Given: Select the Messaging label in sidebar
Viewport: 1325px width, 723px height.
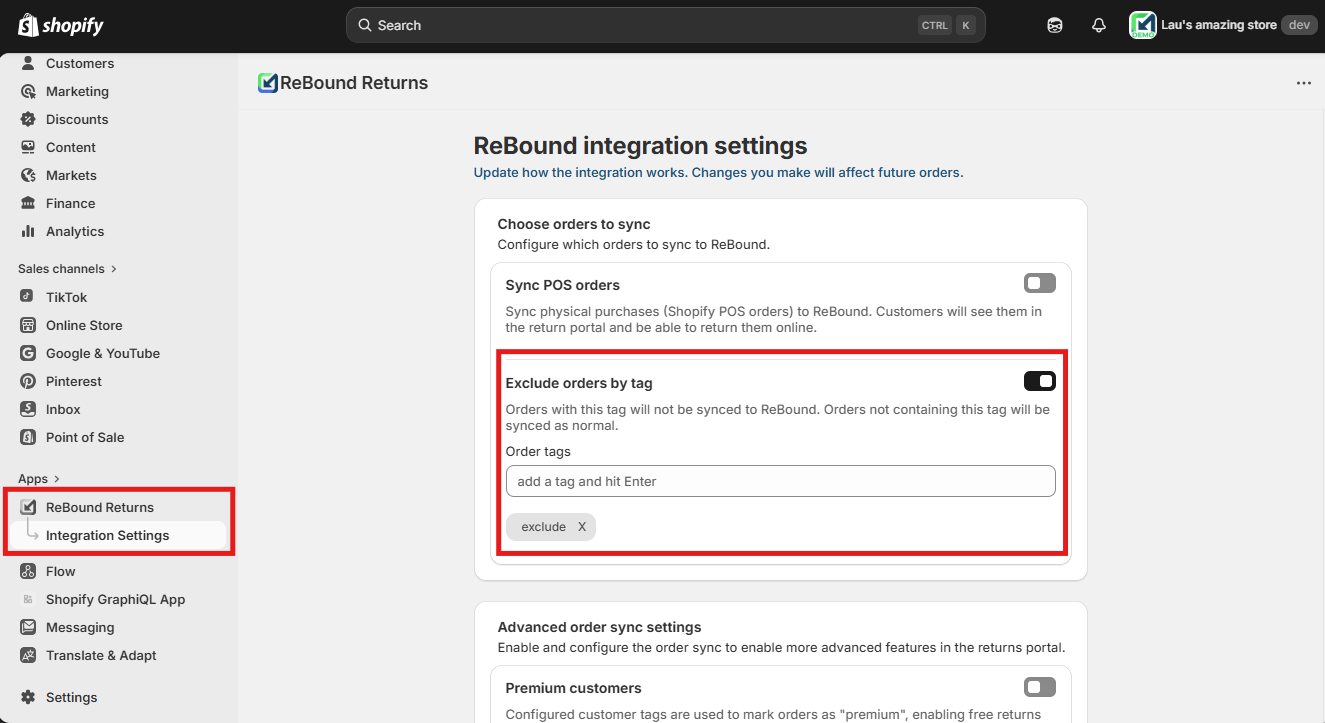Looking at the screenshot, I should 80,627.
